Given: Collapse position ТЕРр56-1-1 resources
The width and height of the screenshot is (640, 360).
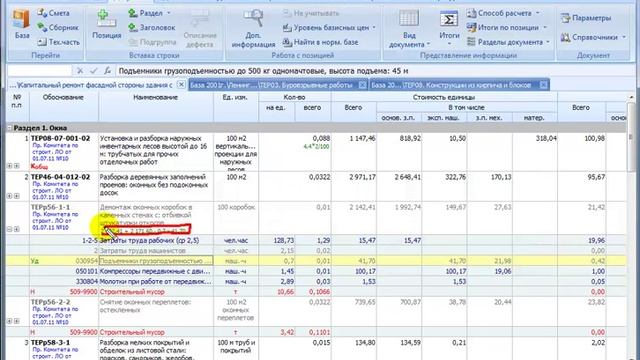Looking at the screenshot, I should click(x=10, y=229).
